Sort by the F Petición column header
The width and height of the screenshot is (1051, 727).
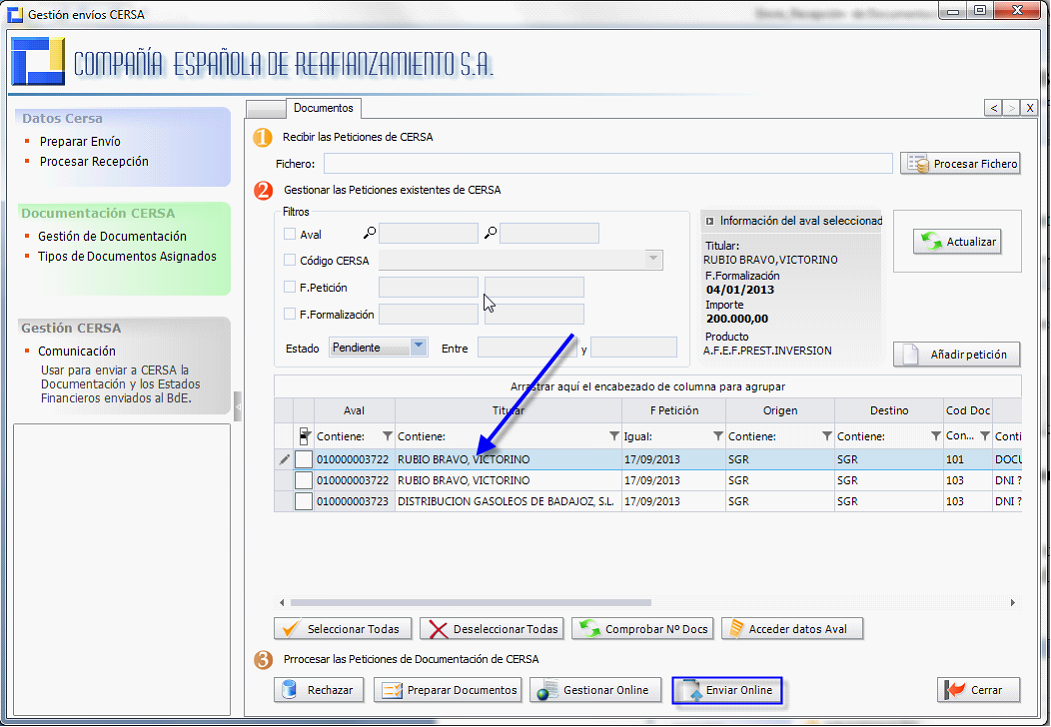[674, 411]
